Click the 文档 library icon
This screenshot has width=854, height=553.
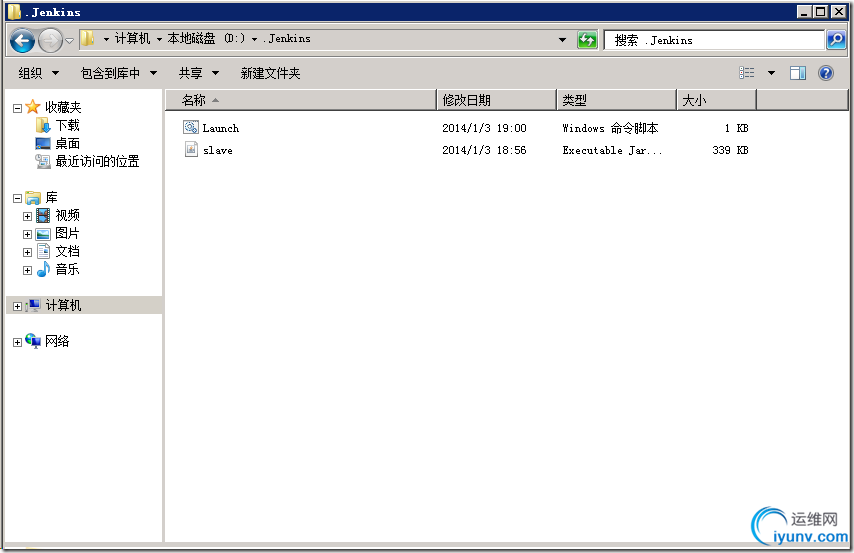[x=44, y=251]
